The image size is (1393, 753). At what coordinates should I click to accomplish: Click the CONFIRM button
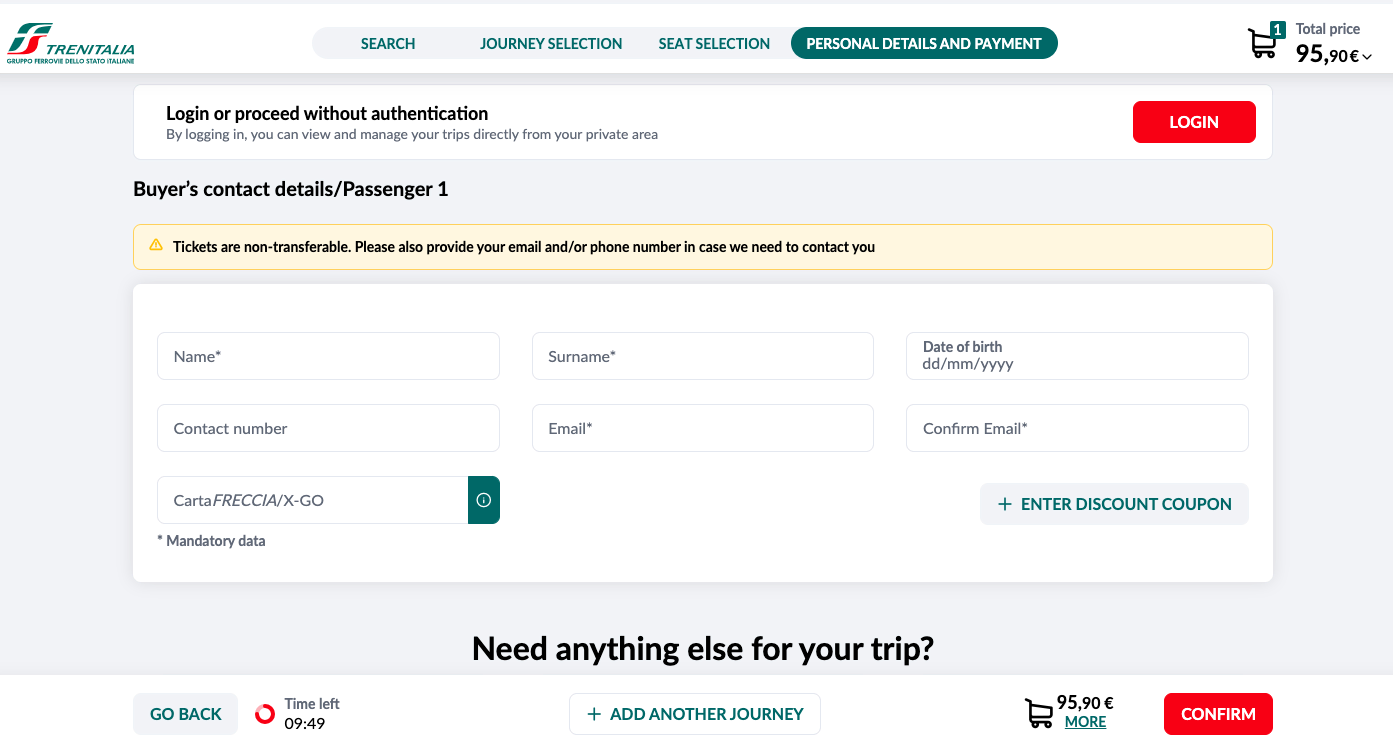tap(1218, 713)
